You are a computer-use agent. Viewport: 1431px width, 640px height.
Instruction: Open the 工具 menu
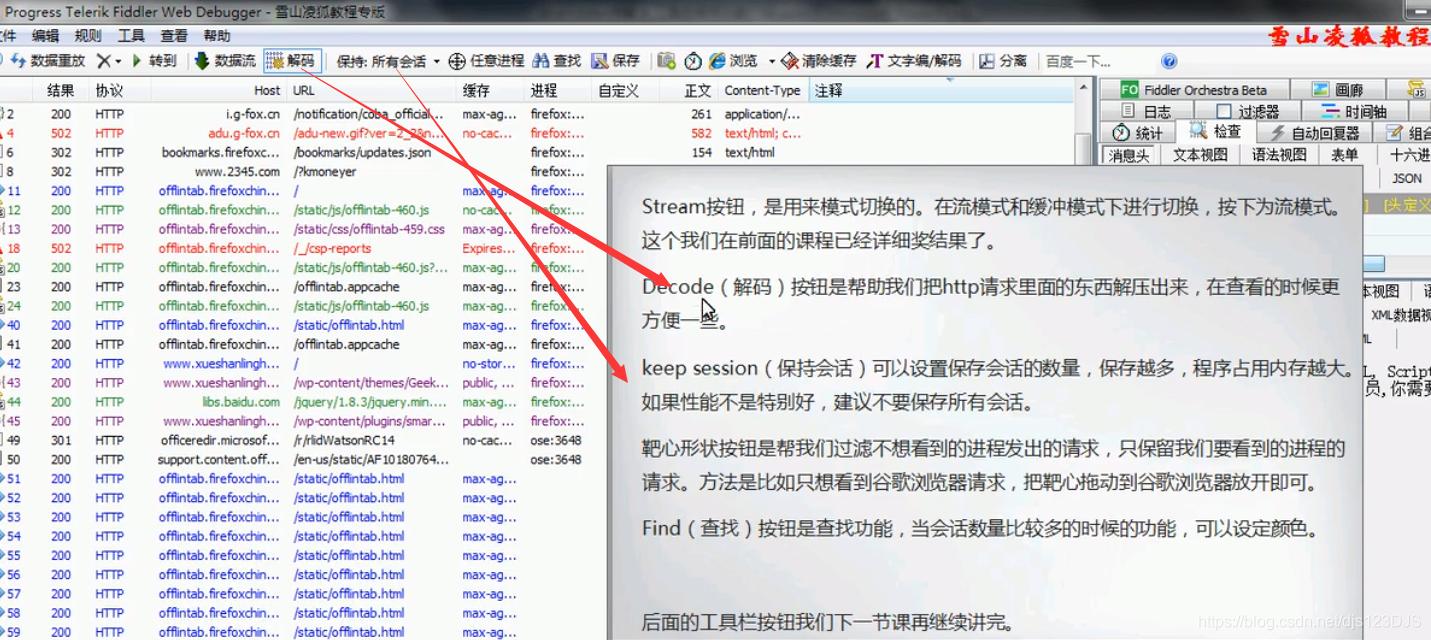(x=131, y=35)
